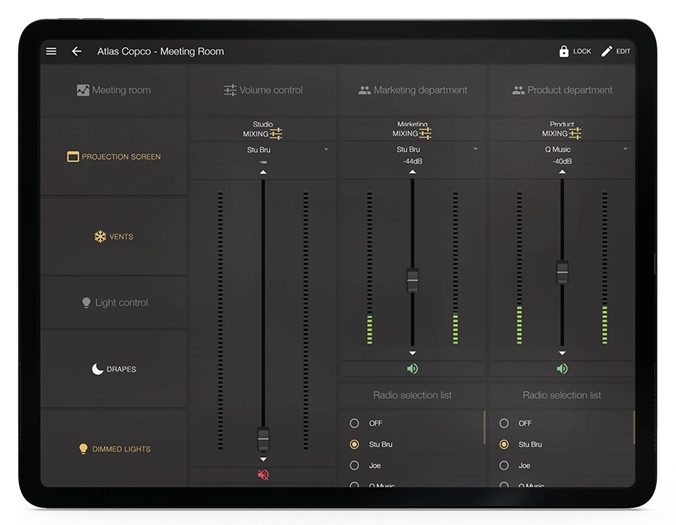Mute Marketing department green speaker
This screenshot has height=525, width=676.
click(x=412, y=369)
